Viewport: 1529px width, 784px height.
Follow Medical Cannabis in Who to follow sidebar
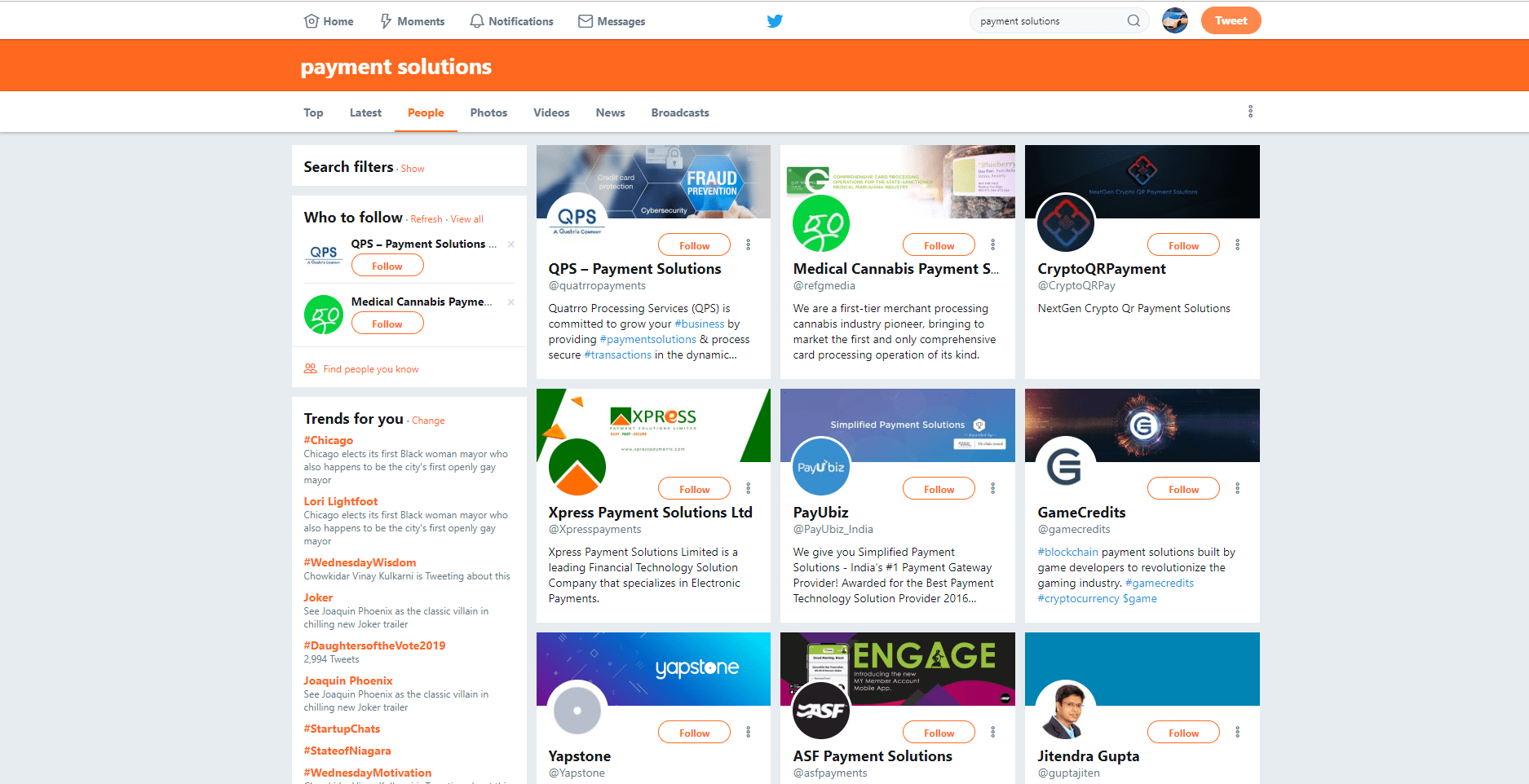point(387,324)
